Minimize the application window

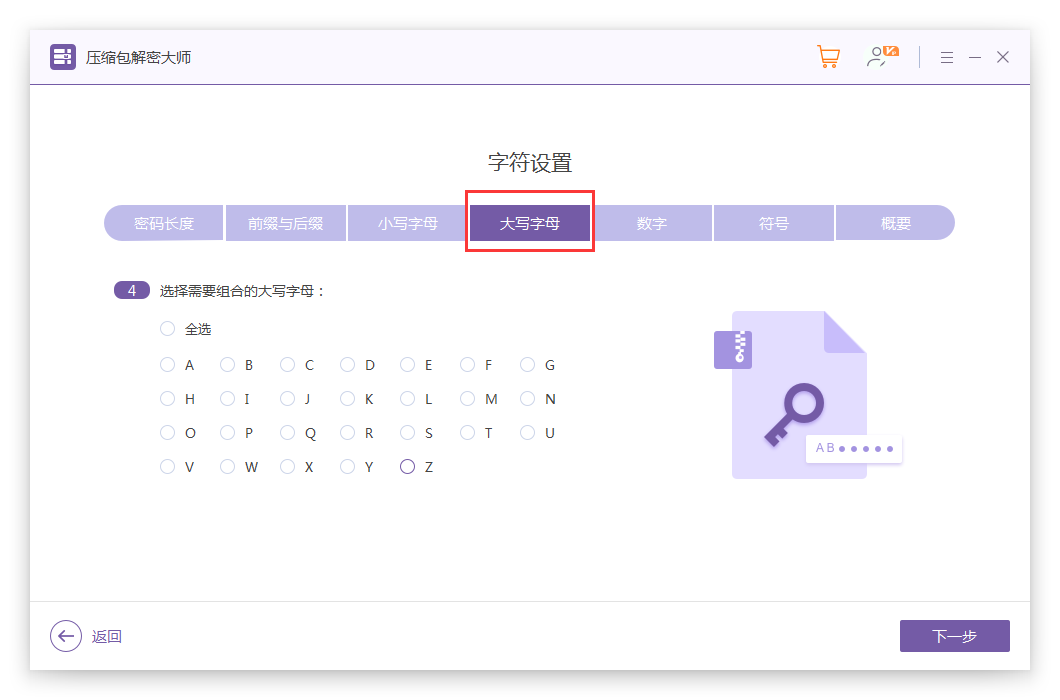(975, 58)
